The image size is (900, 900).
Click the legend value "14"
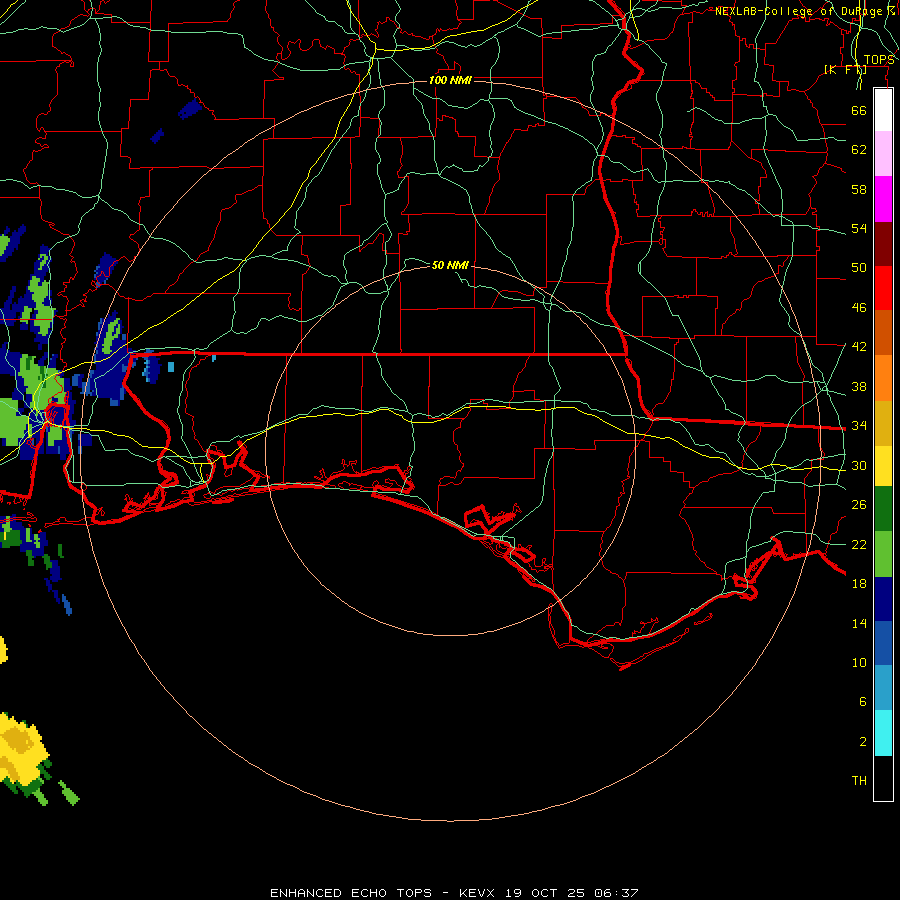click(859, 623)
